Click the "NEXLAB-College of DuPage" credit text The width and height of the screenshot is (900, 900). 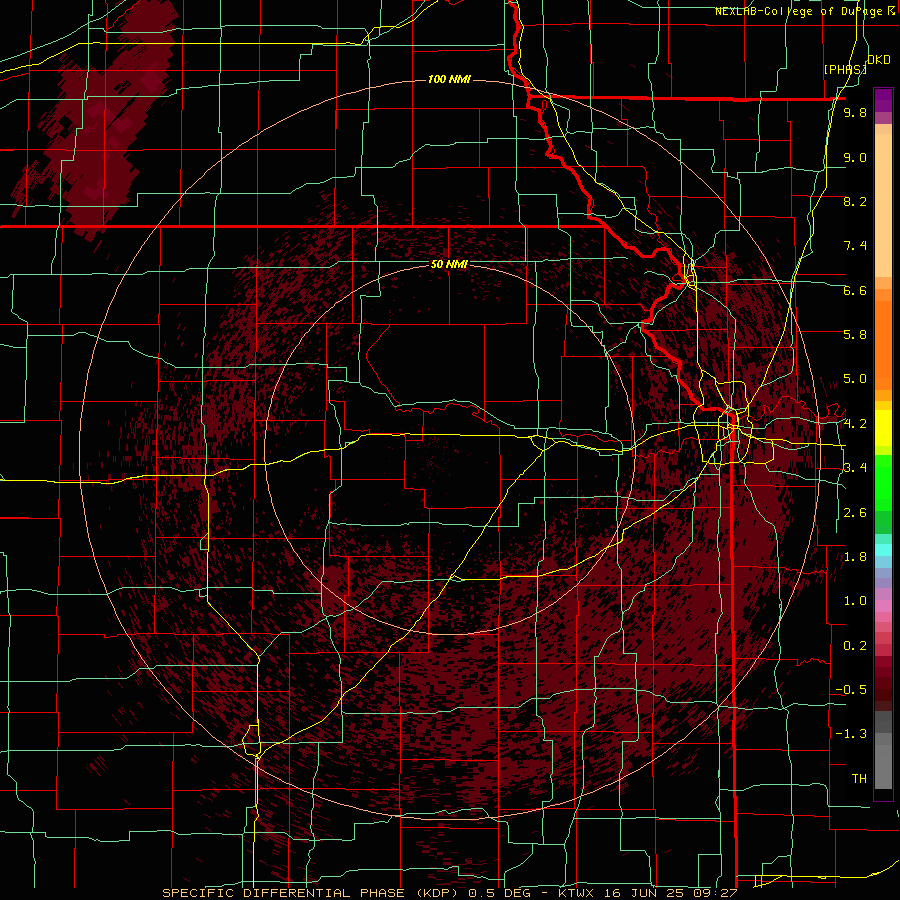click(800, 11)
